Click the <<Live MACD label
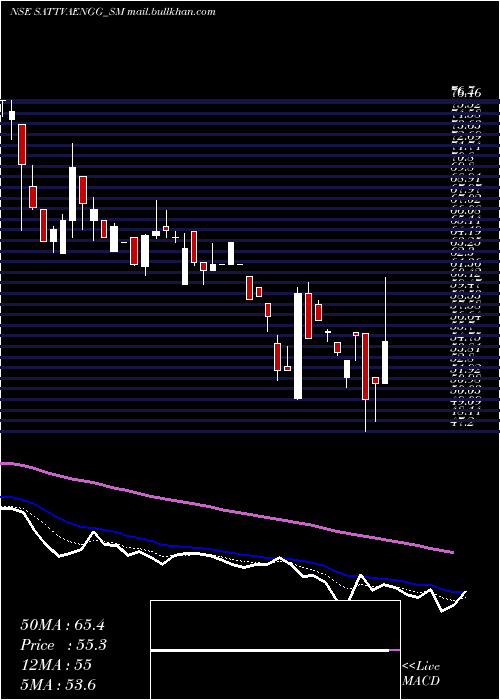 [x=421, y=673]
